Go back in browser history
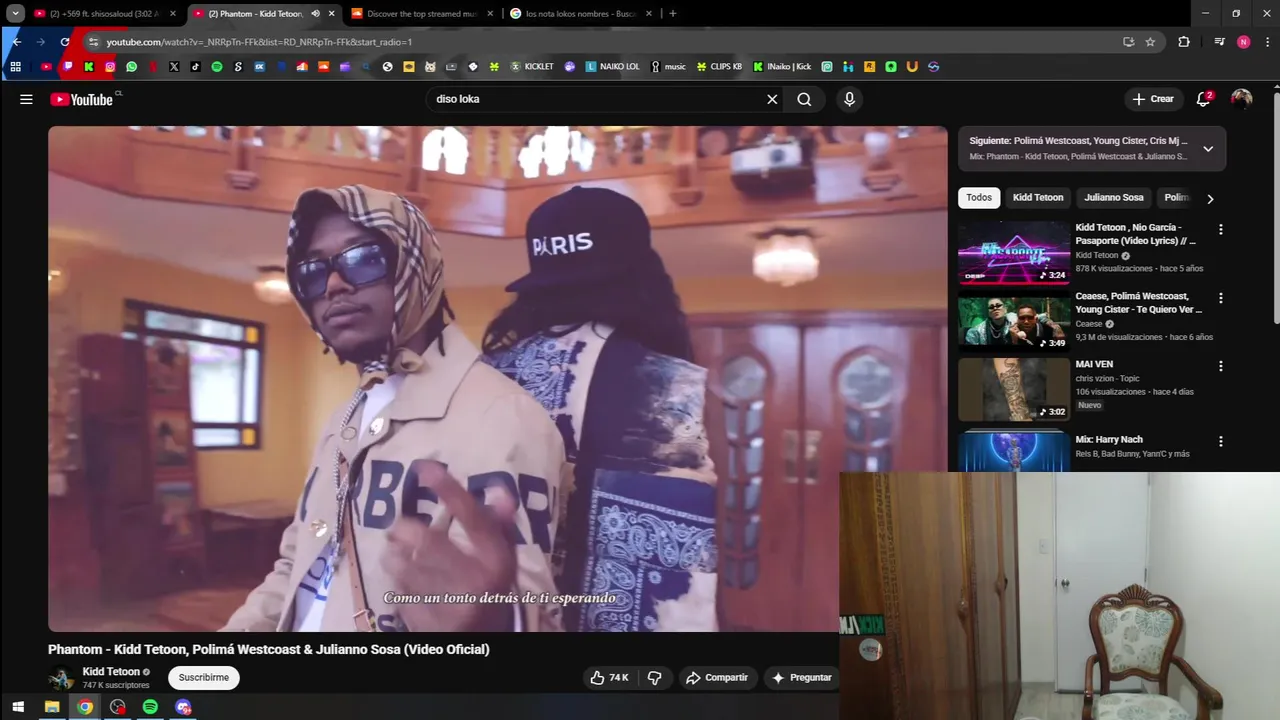1280x720 pixels. [x=16, y=42]
